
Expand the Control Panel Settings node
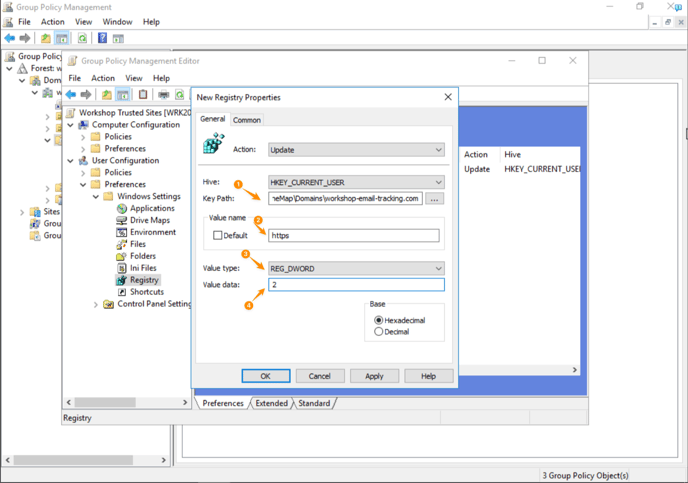[x=96, y=304]
